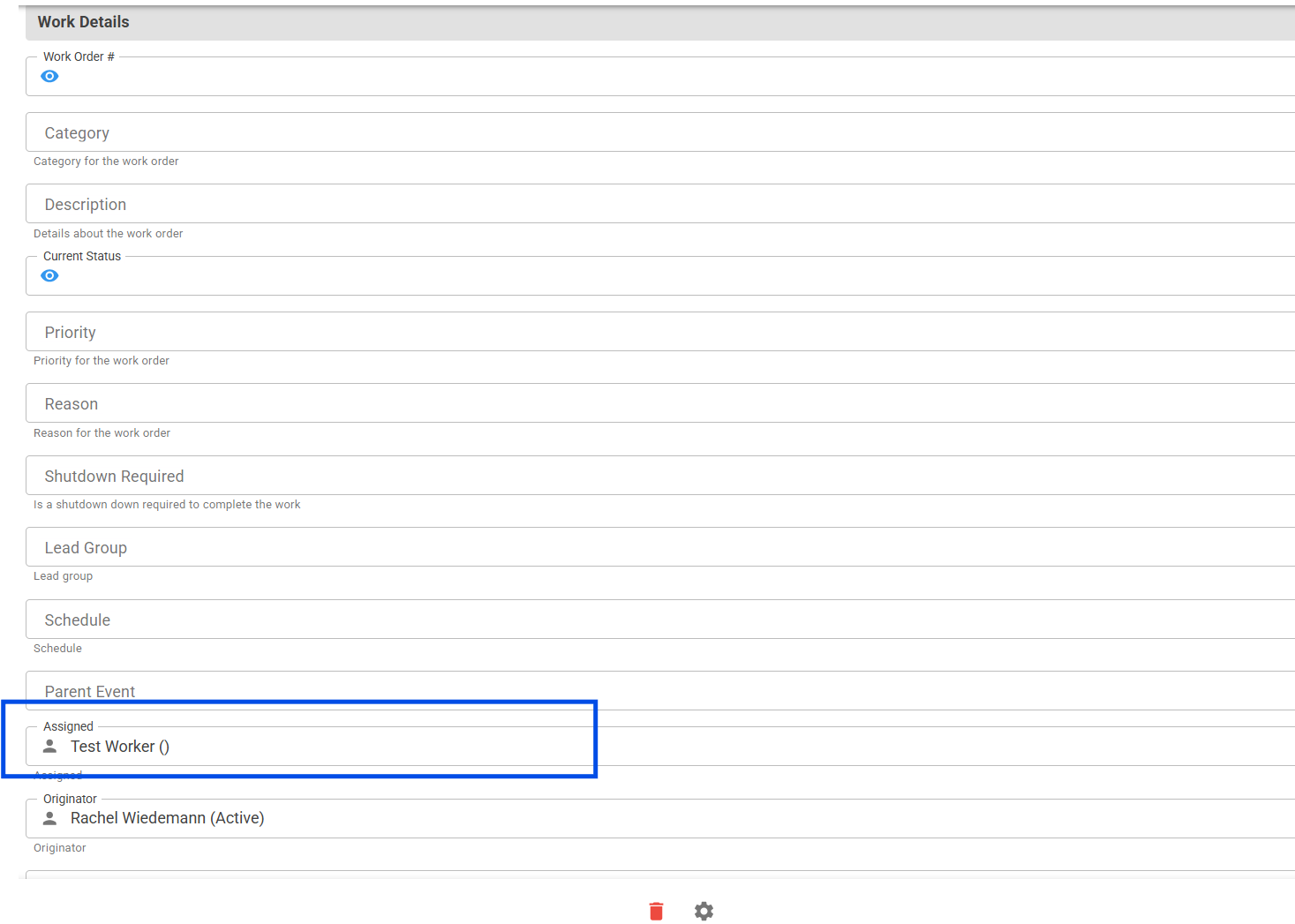Toggle the Work Order # visibility eye icon
The height and width of the screenshot is (924, 1295).
point(49,77)
